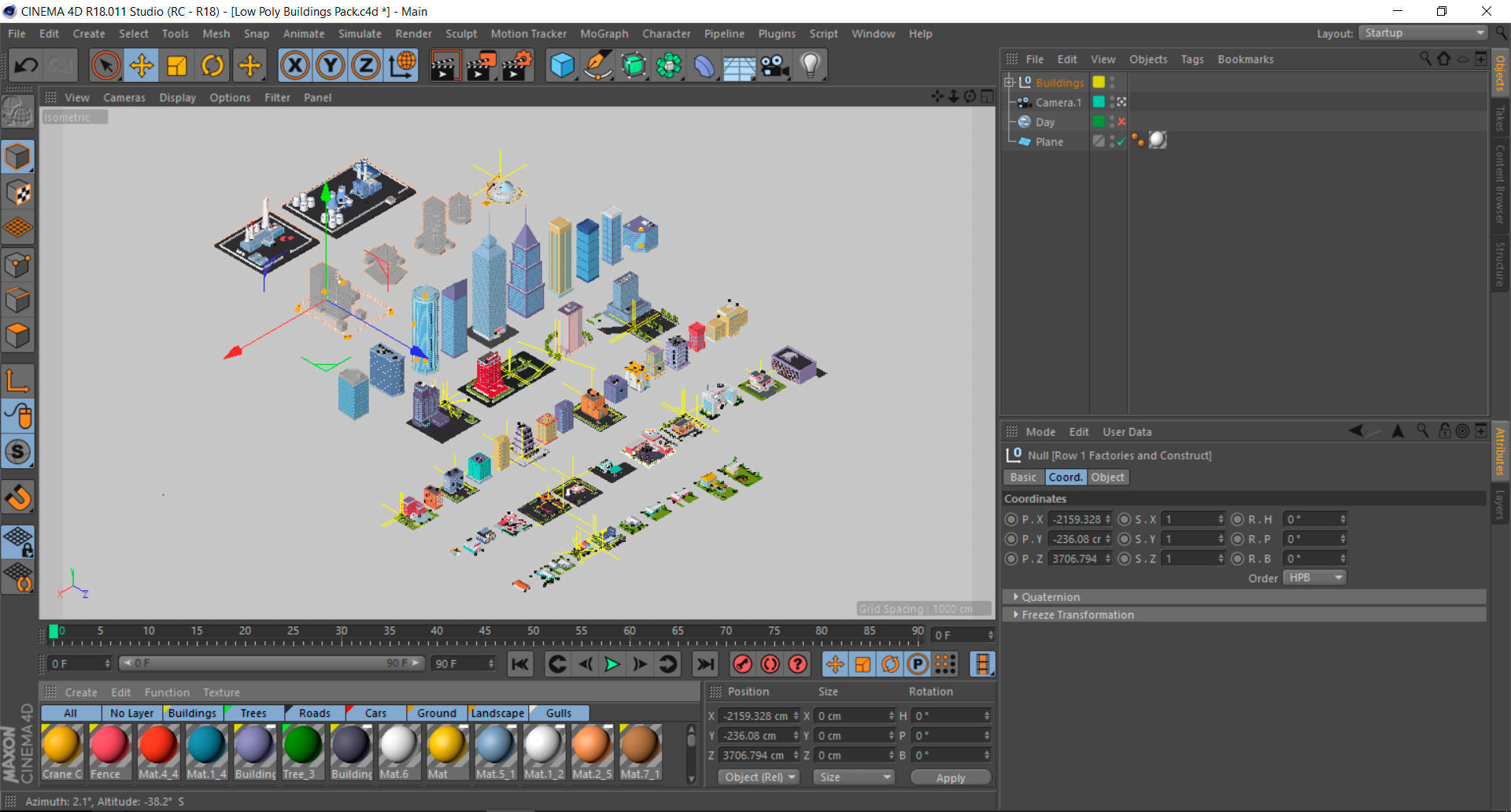Switch to Texture mode checkered cube

(x=18, y=192)
